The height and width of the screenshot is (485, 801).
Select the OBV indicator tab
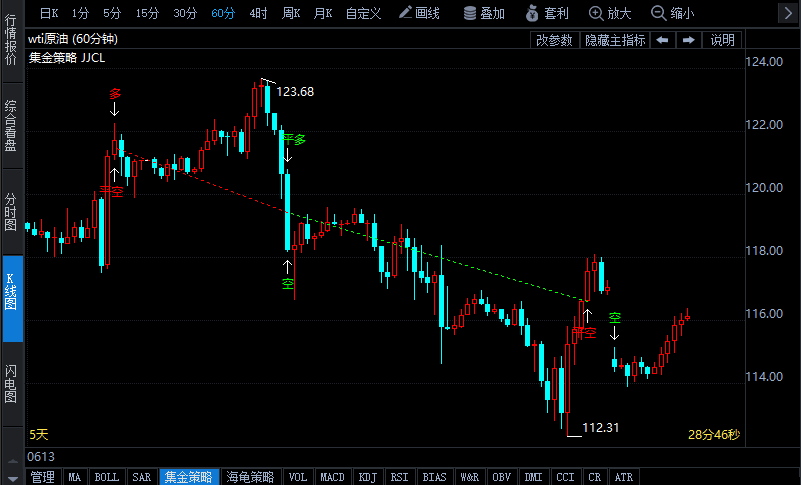pyautogui.click(x=502, y=477)
